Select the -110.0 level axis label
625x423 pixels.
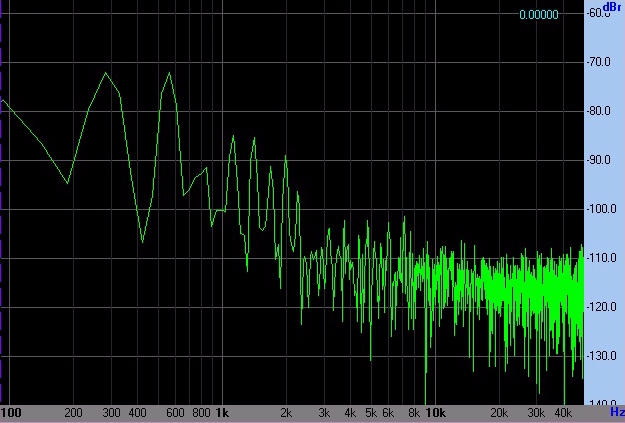coord(601,258)
